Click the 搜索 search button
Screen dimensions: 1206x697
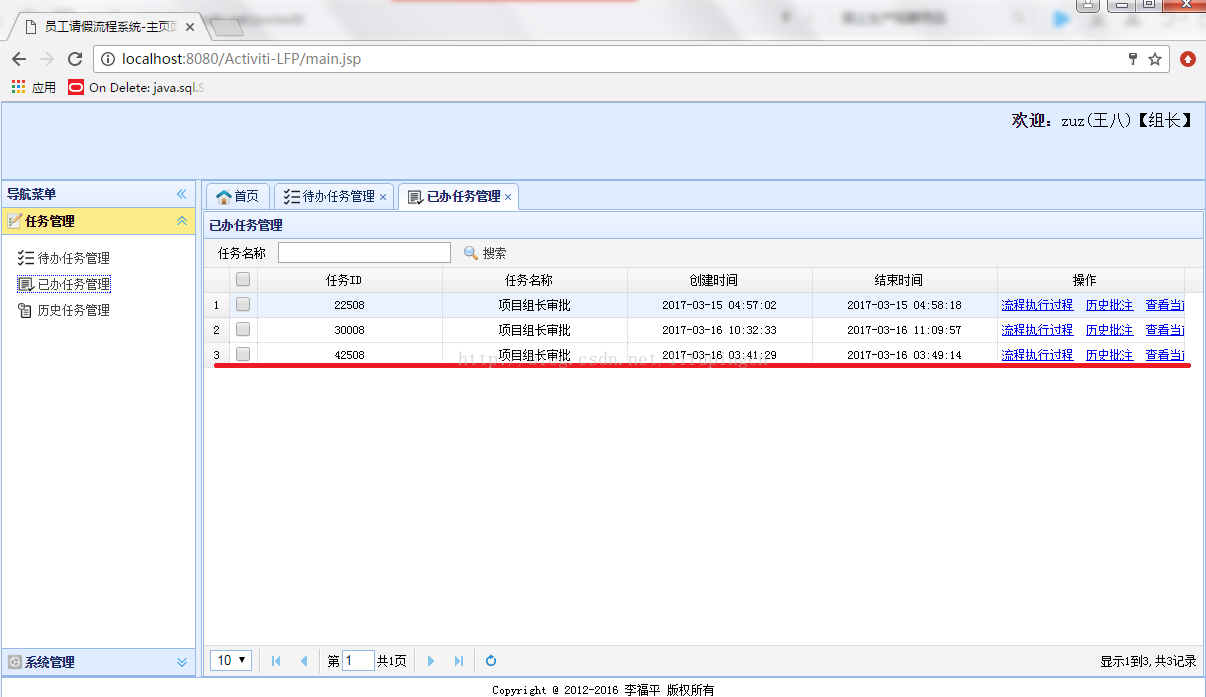point(485,253)
